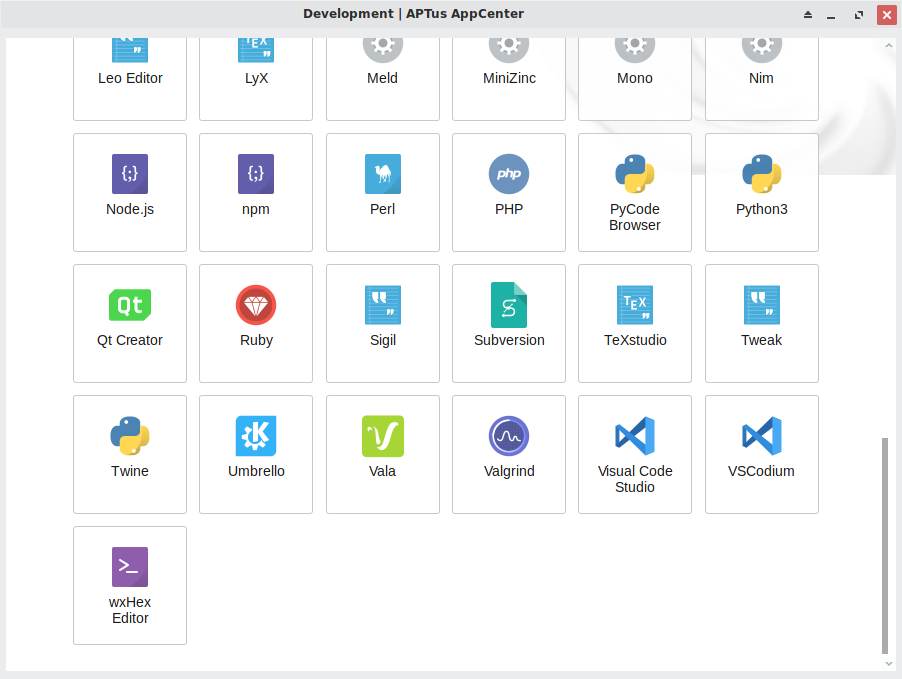
Task: Select the Ruby label text
Action: coord(256,341)
